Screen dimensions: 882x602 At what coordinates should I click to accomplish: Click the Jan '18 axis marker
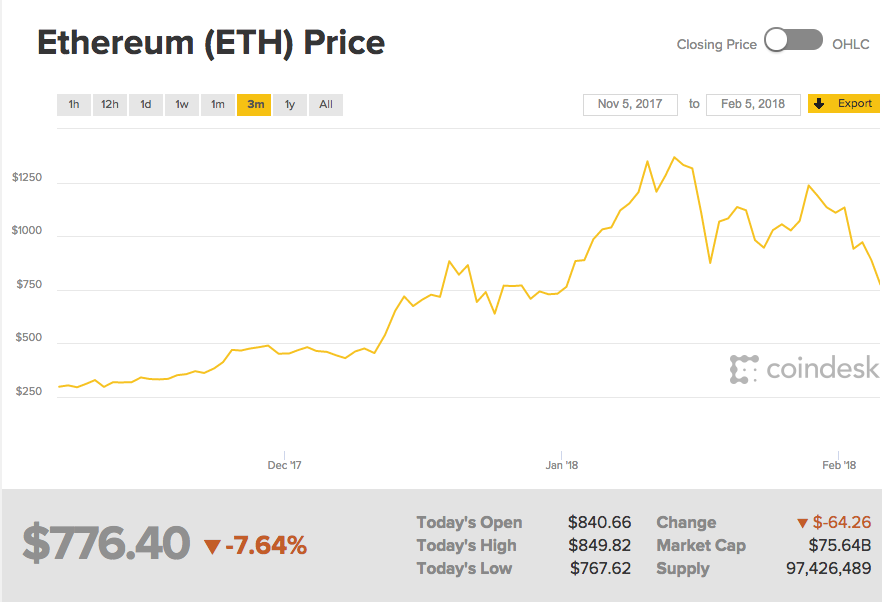click(x=562, y=465)
